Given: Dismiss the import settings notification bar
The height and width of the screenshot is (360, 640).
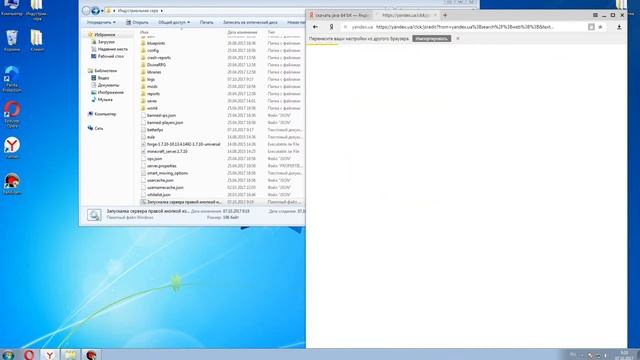Looking at the screenshot, I should click(x=458, y=38).
